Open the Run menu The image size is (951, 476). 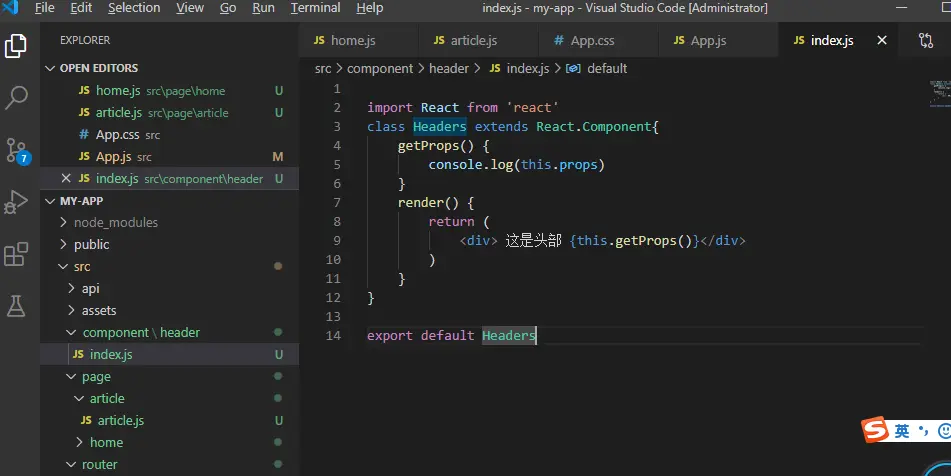click(x=263, y=8)
